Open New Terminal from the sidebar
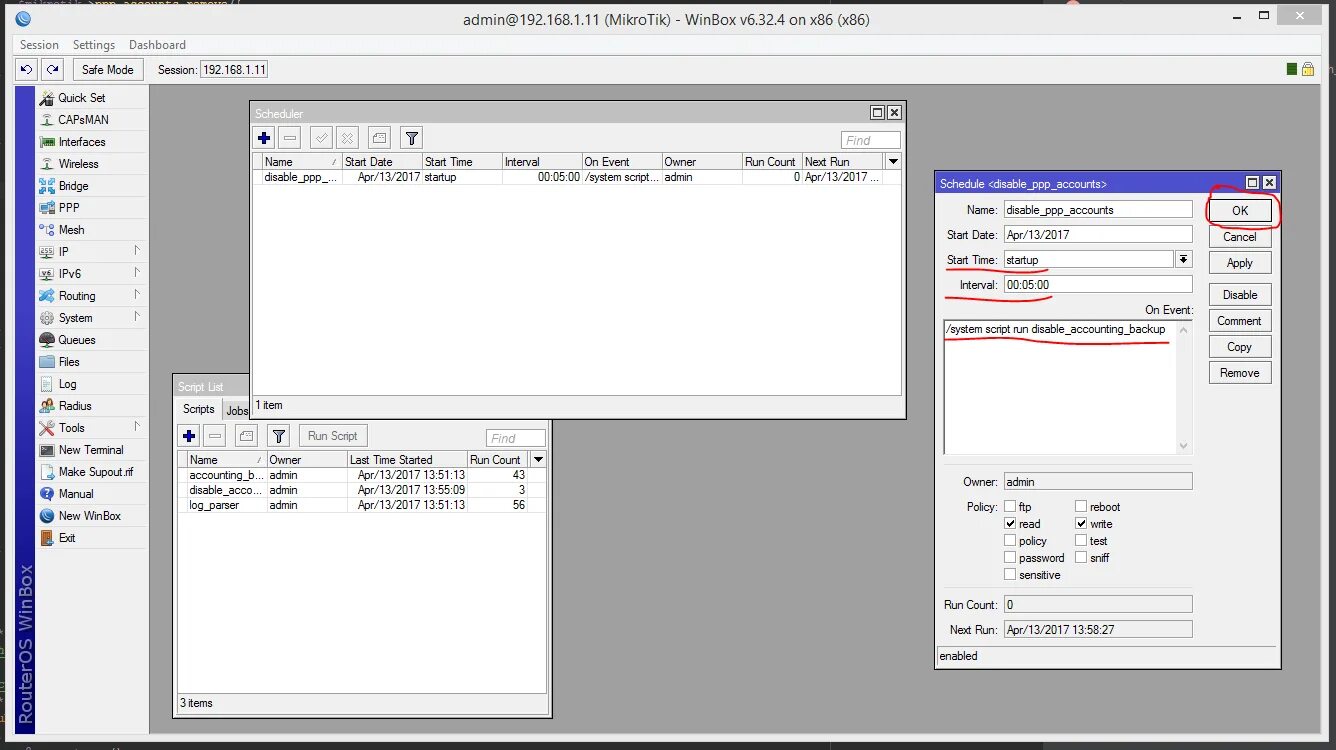This screenshot has width=1336, height=750. pos(90,450)
